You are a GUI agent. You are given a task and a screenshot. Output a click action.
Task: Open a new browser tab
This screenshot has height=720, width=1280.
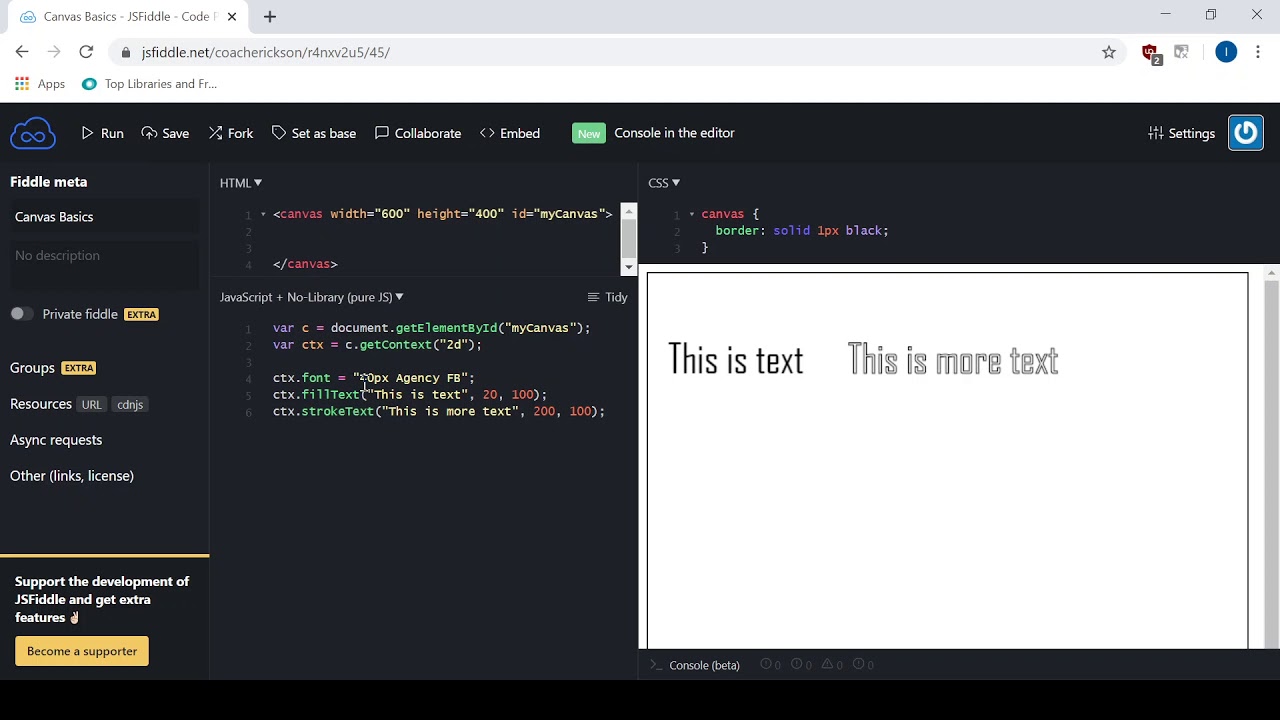click(270, 17)
